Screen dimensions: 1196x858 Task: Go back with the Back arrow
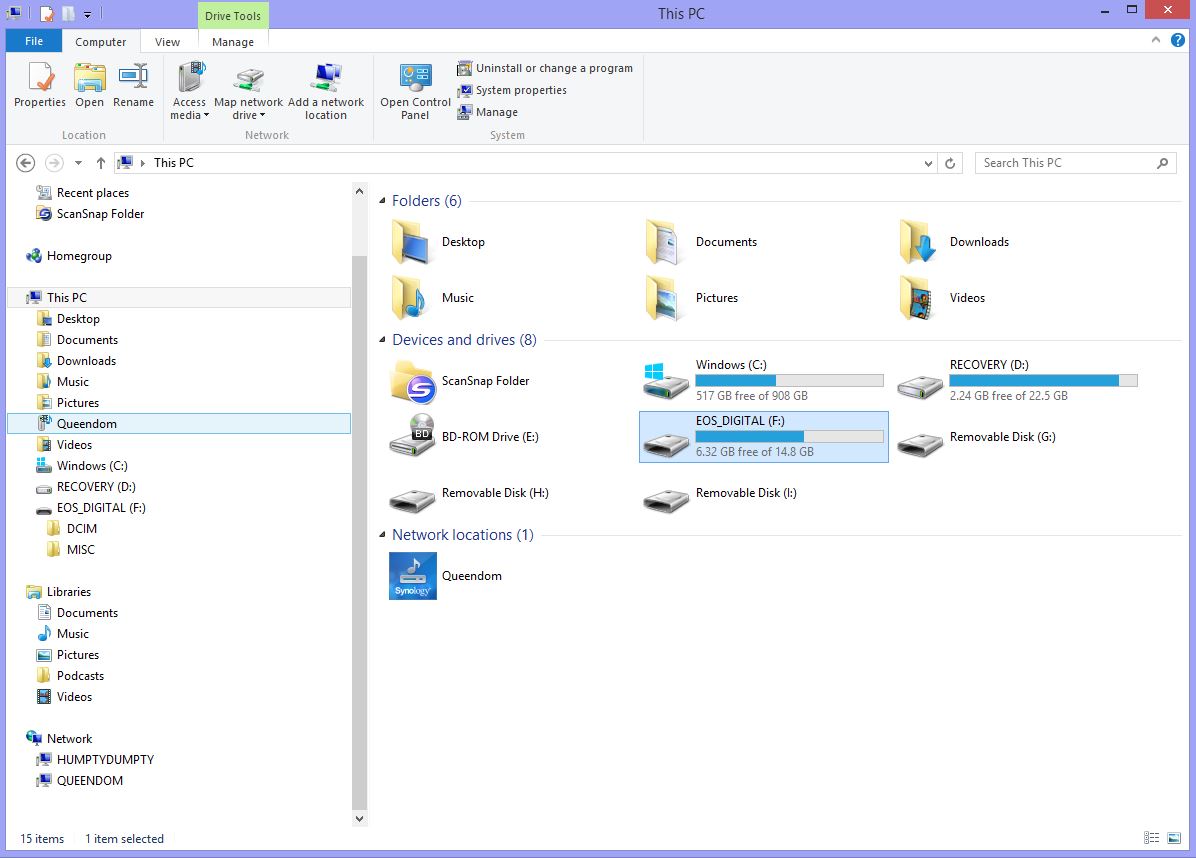click(x=25, y=162)
